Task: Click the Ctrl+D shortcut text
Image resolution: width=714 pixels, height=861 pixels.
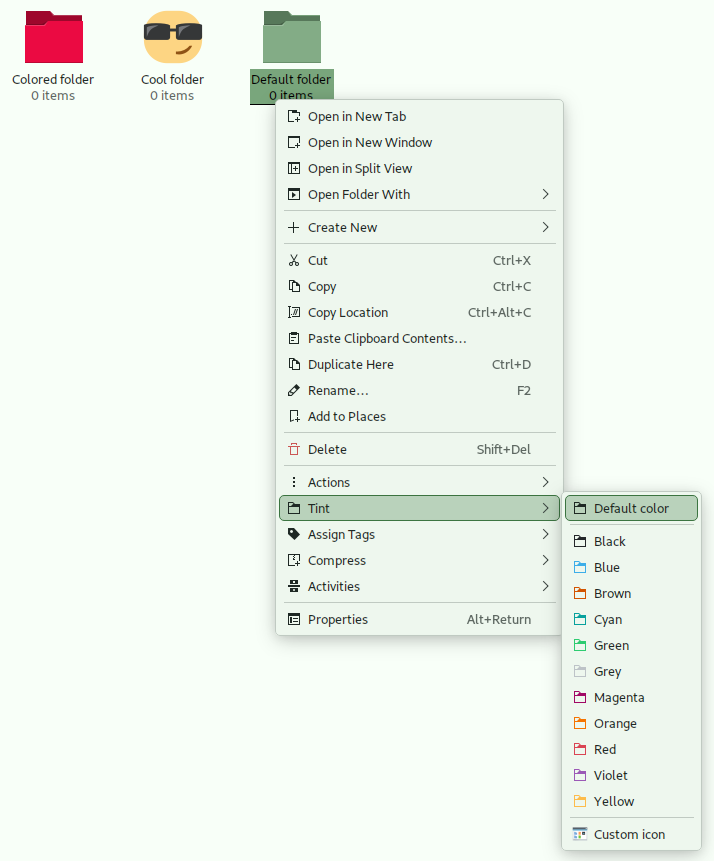Action: point(511,364)
